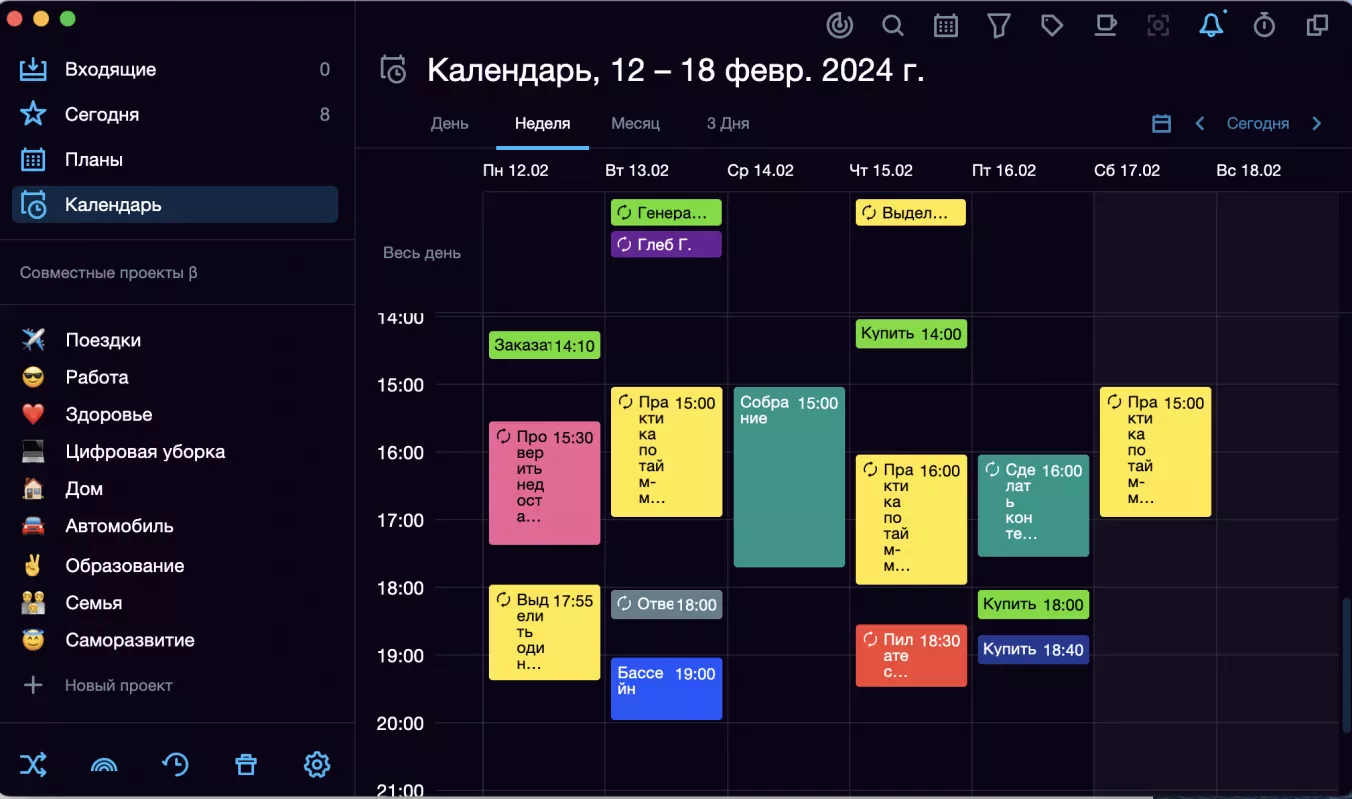This screenshot has height=799, width=1352.
Task: Open the radar focus icon in top toolbar
Action: 840,26
